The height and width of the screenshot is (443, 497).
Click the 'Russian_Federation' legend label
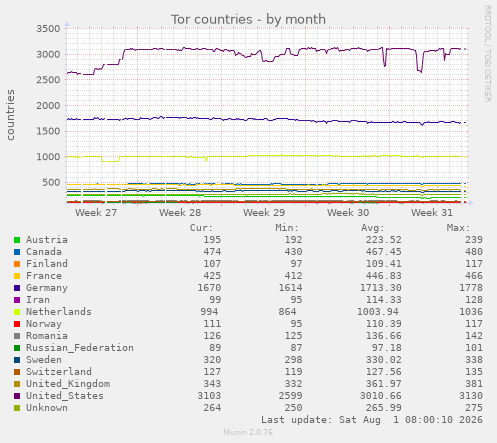pyautogui.click(x=80, y=348)
